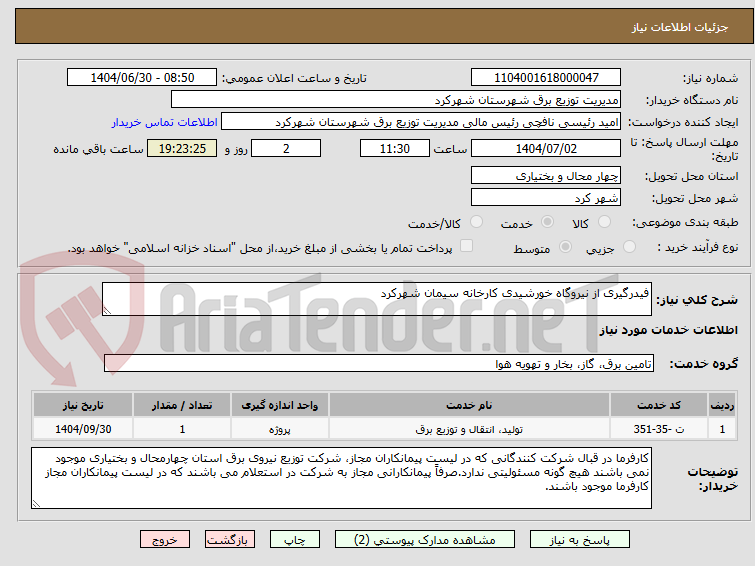Click the ردیف column header
Image resolution: width=755 pixels, height=566 pixels.
722,405
